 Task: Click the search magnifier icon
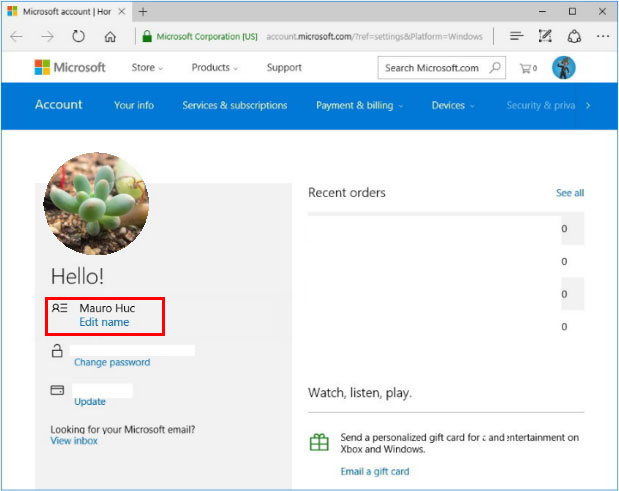click(x=495, y=67)
